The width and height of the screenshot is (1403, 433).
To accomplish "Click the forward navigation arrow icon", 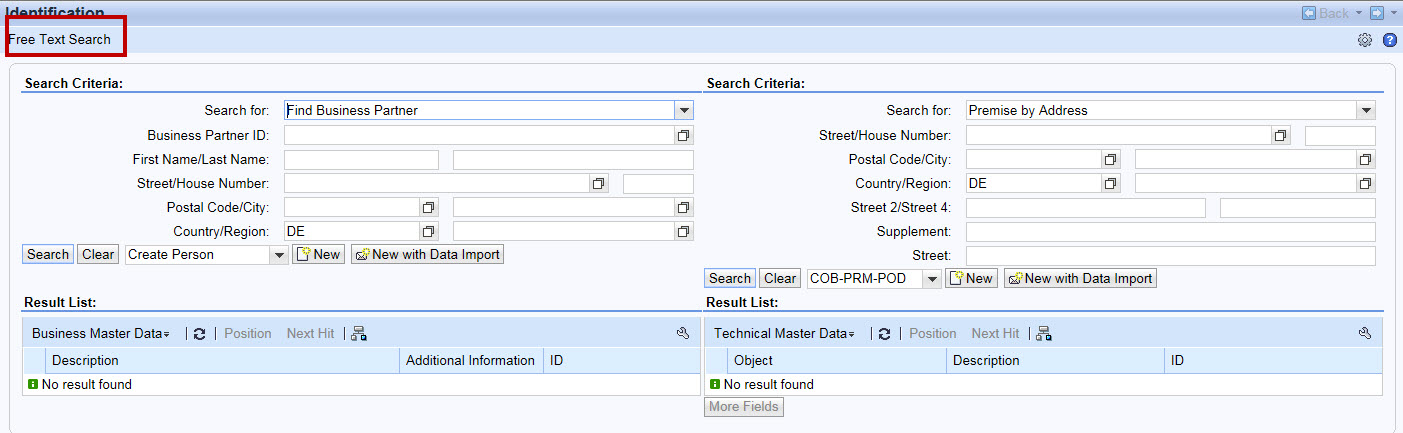I will click(1377, 13).
